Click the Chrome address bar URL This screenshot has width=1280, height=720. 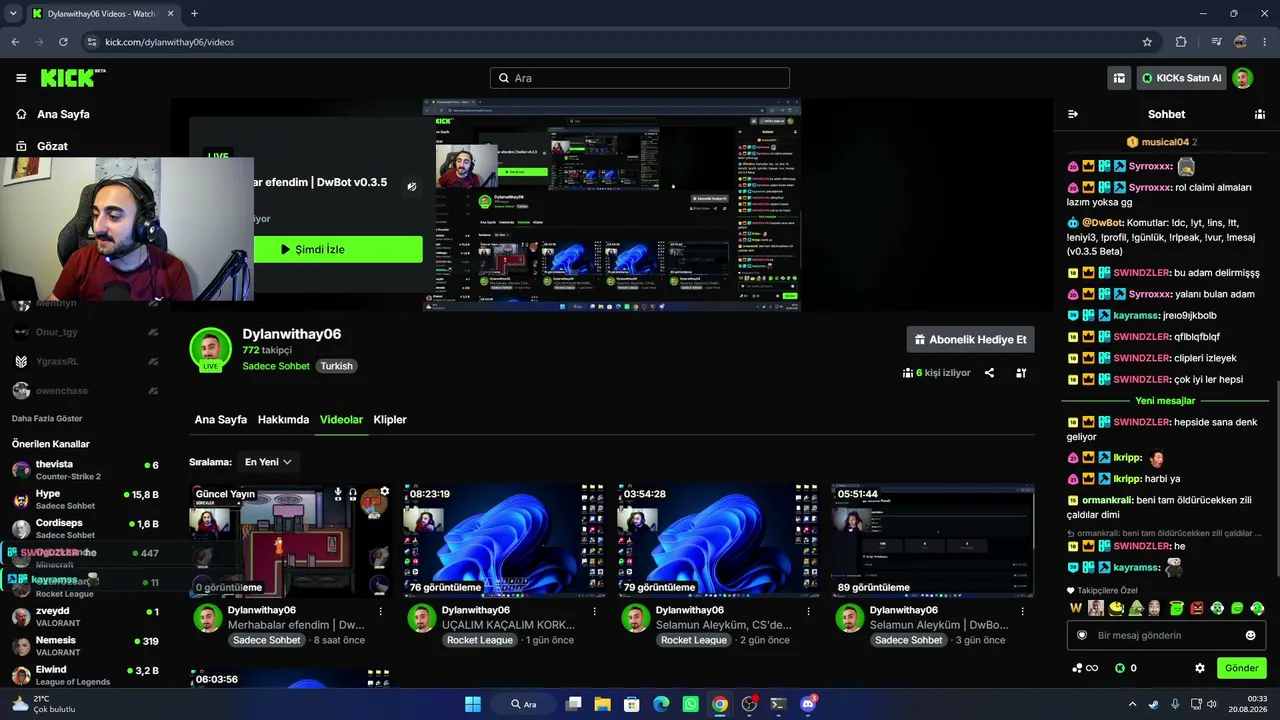(x=170, y=42)
